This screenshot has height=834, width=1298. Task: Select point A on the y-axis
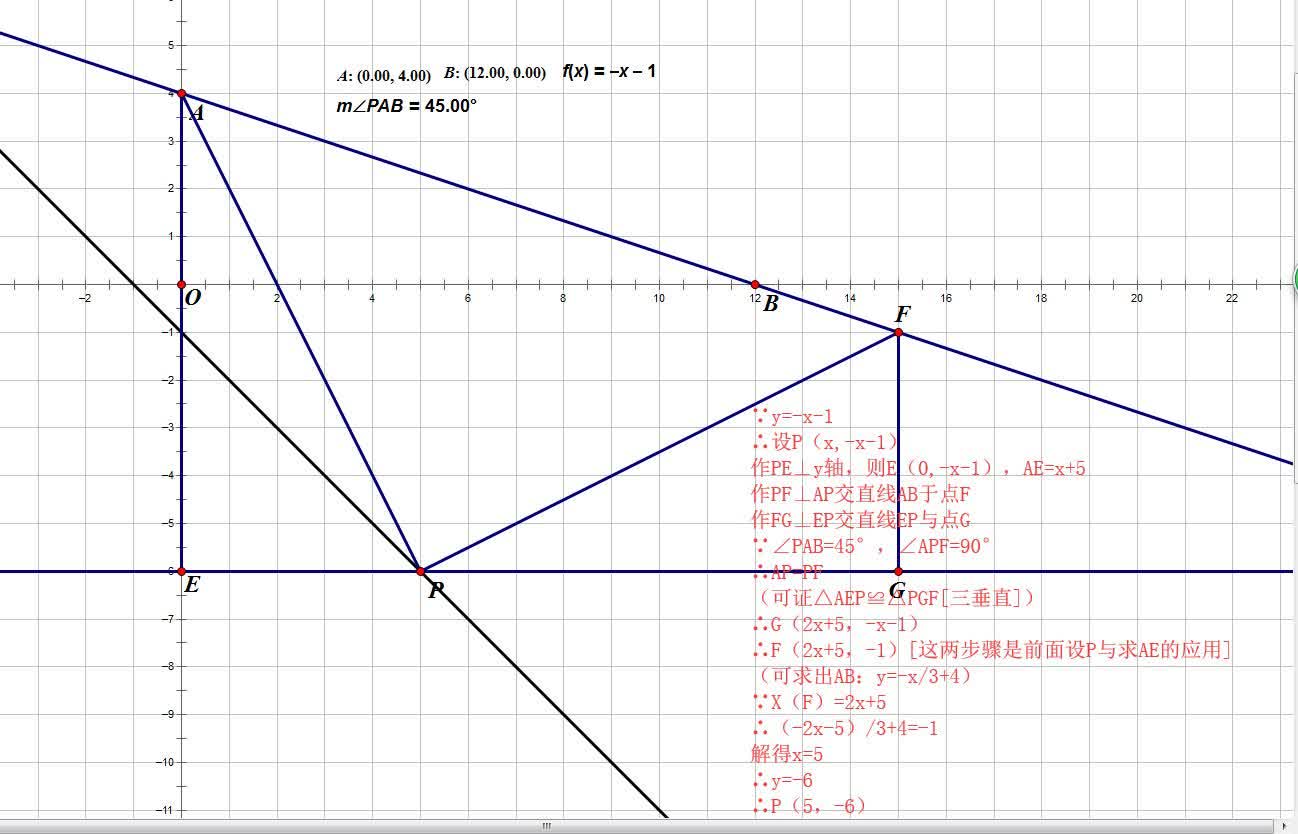tap(181, 93)
